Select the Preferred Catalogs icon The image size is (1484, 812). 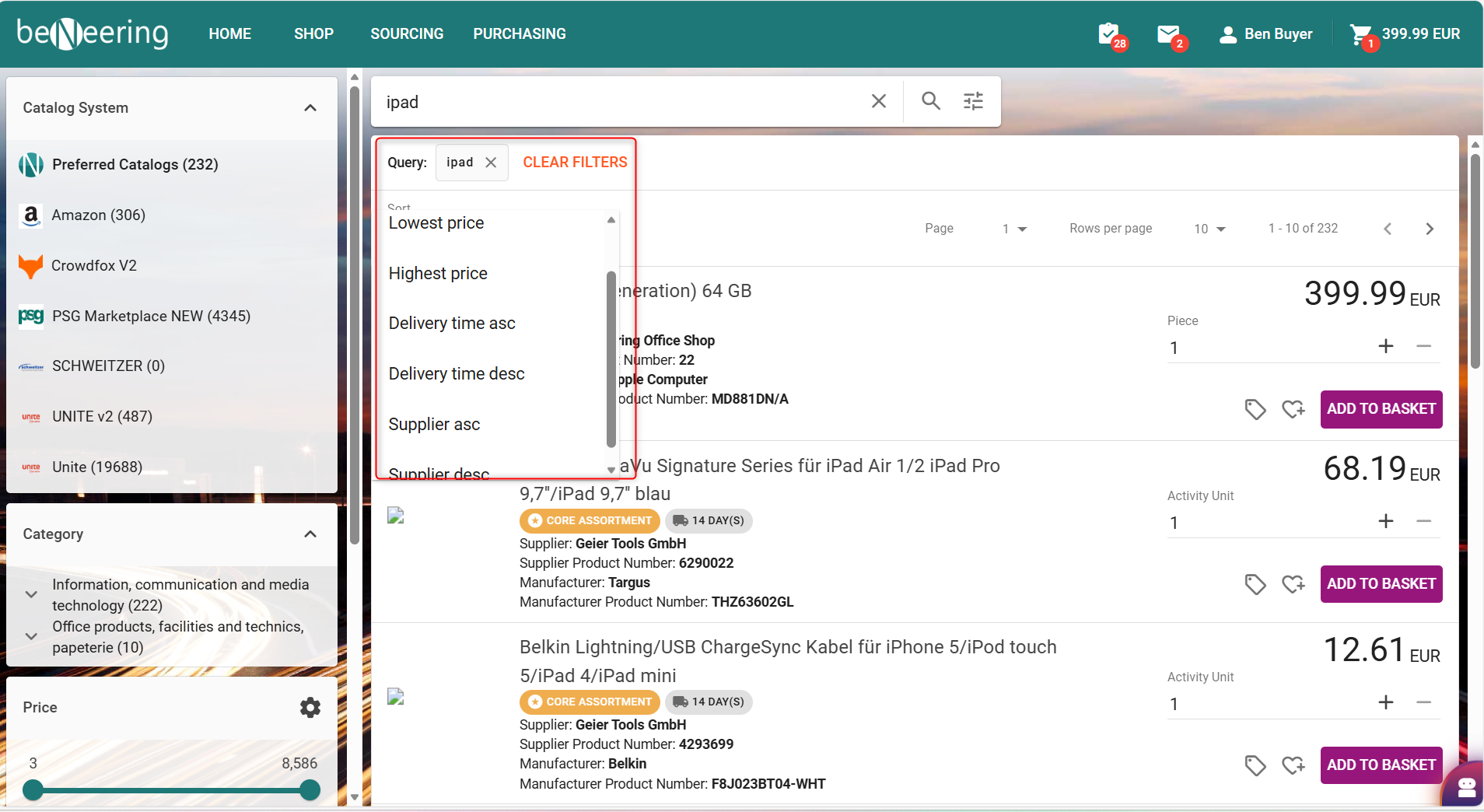click(x=31, y=164)
